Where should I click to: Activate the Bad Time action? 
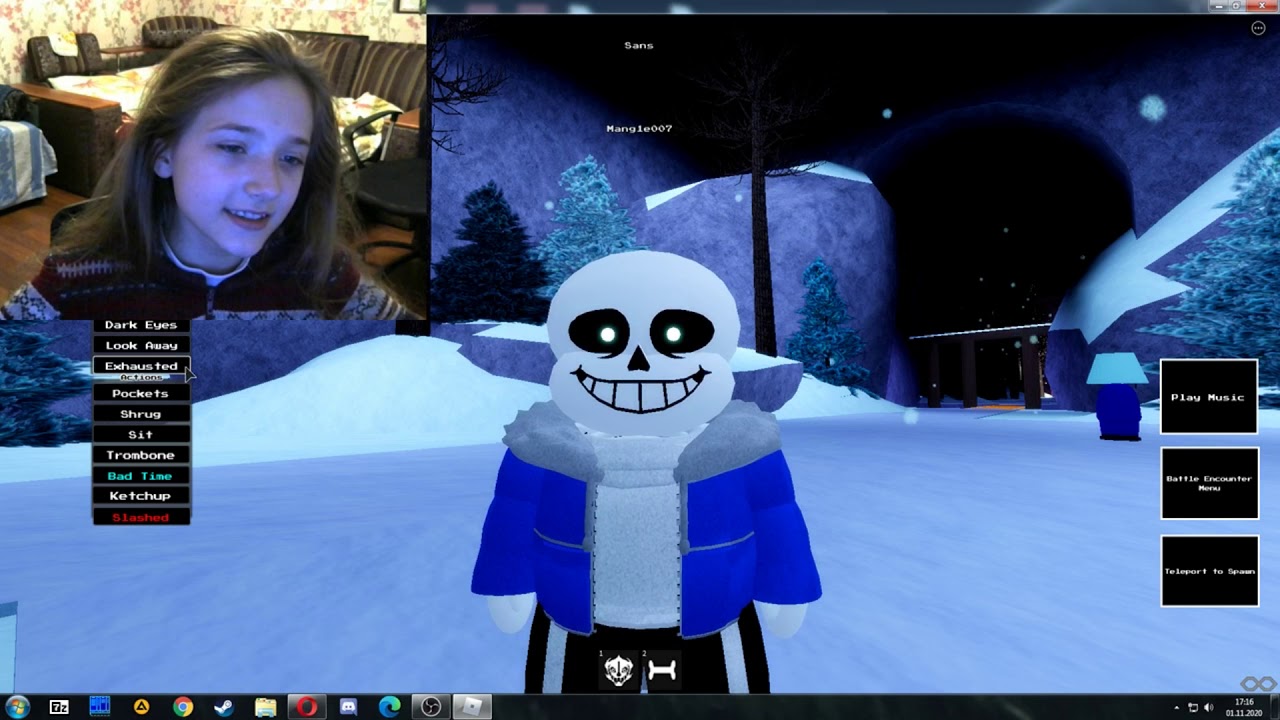[141, 477]
